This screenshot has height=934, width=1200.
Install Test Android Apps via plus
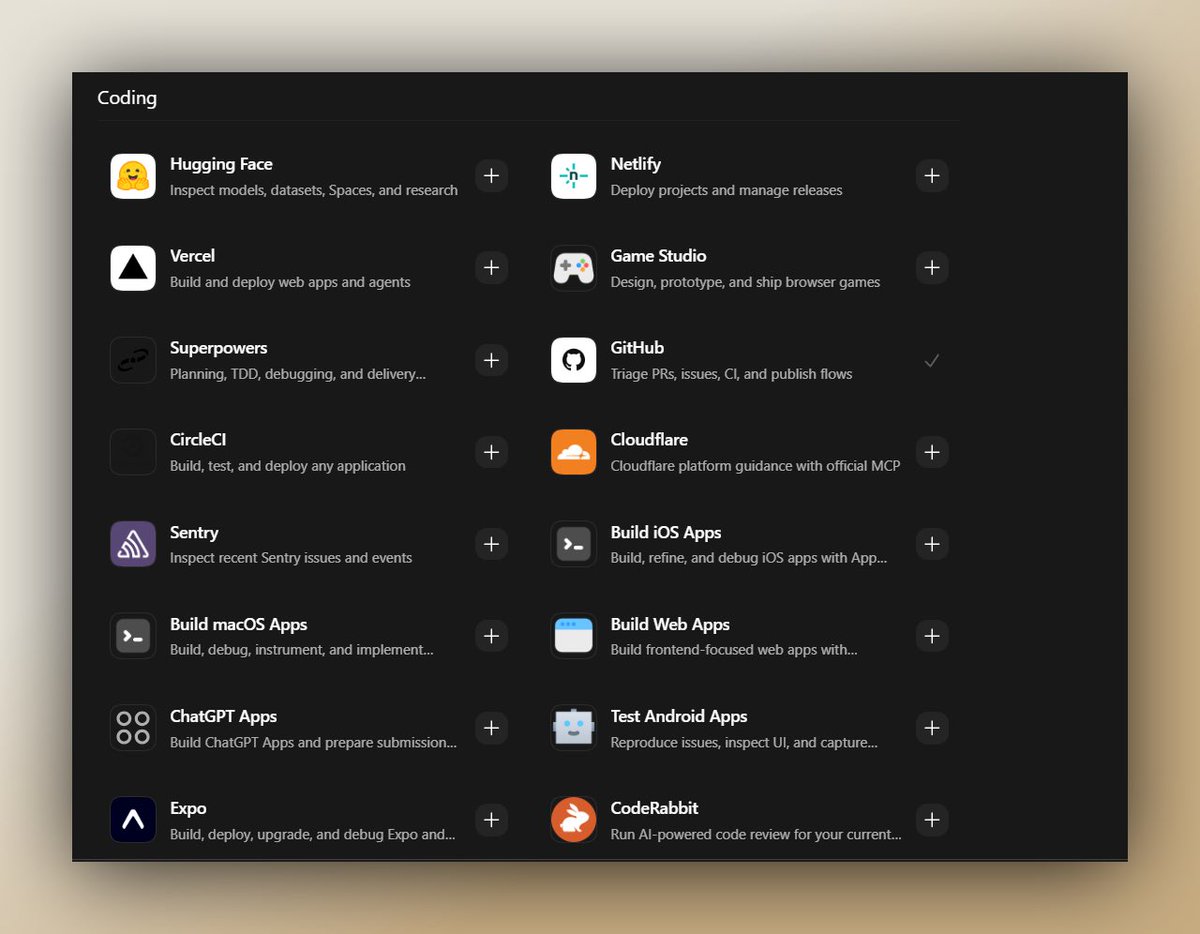(x=932, y=728)
